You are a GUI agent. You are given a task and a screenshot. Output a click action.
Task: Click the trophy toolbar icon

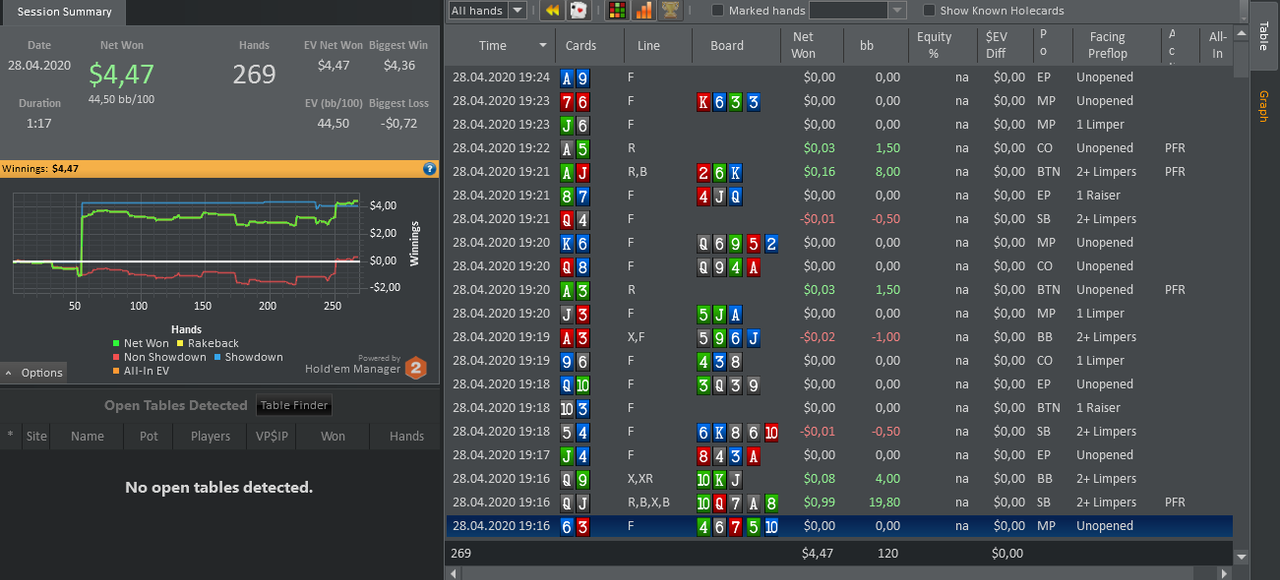click(672, 10)
